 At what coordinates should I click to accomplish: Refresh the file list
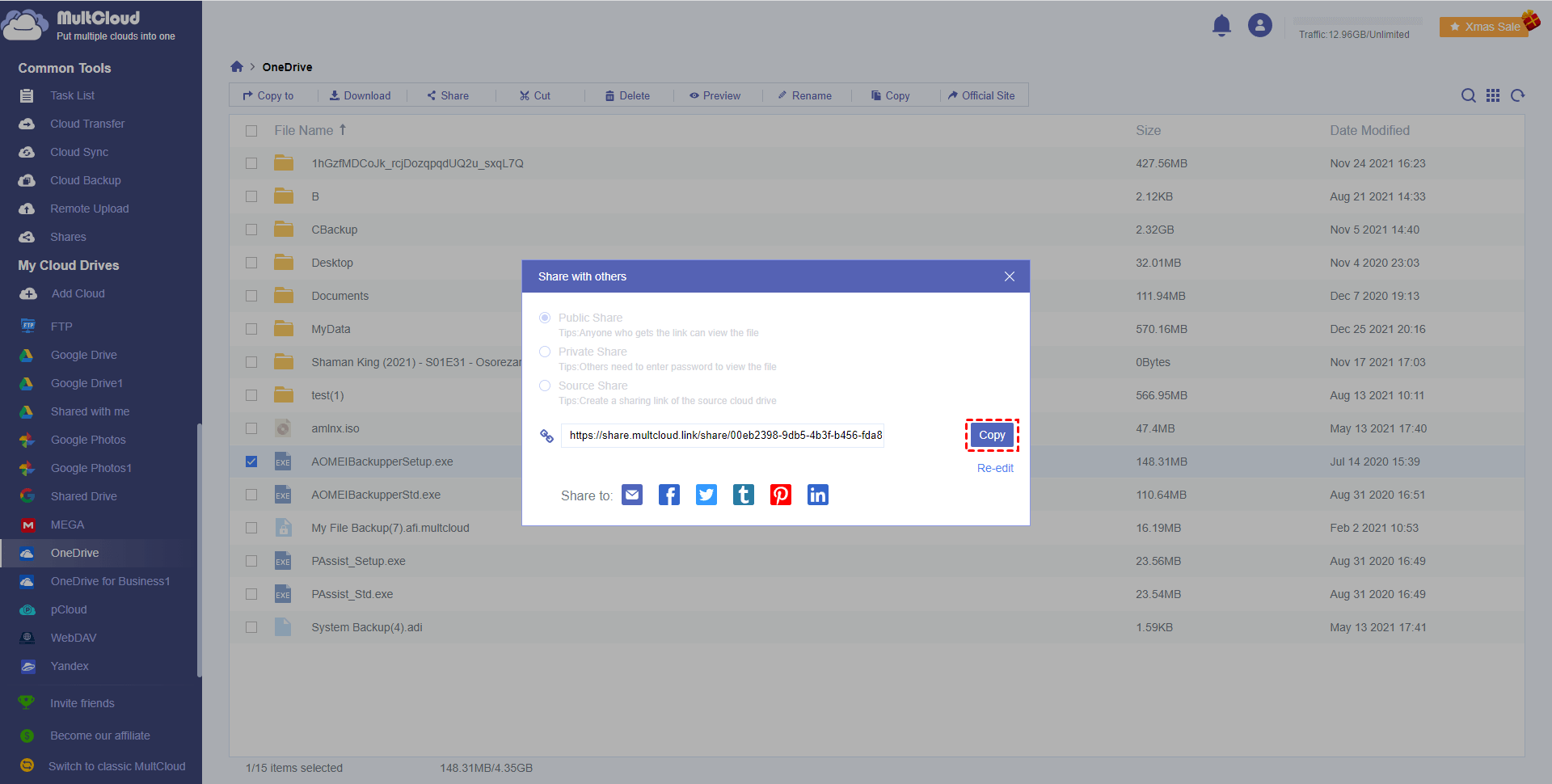point(1518,95)
